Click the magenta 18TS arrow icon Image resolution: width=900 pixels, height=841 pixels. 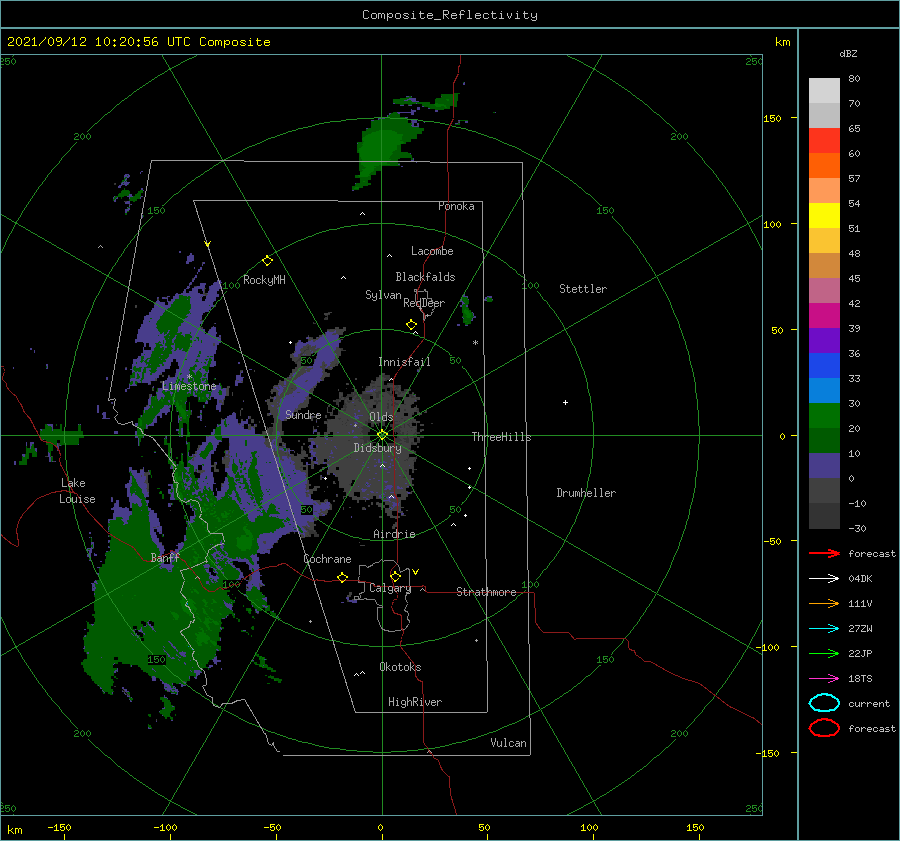(824, 679)
